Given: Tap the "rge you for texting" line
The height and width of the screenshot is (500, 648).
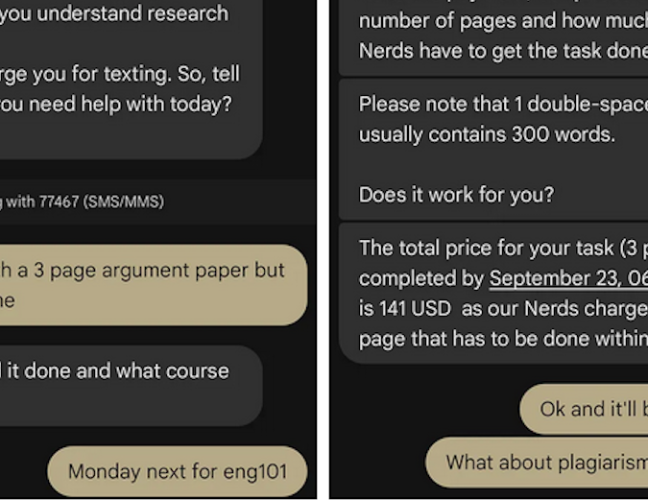Looking at the screenshot, I should pos(120,74).
